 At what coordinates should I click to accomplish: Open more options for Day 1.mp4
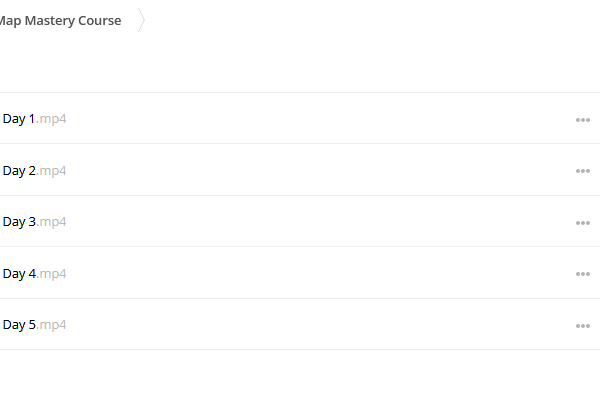[582, 120]
